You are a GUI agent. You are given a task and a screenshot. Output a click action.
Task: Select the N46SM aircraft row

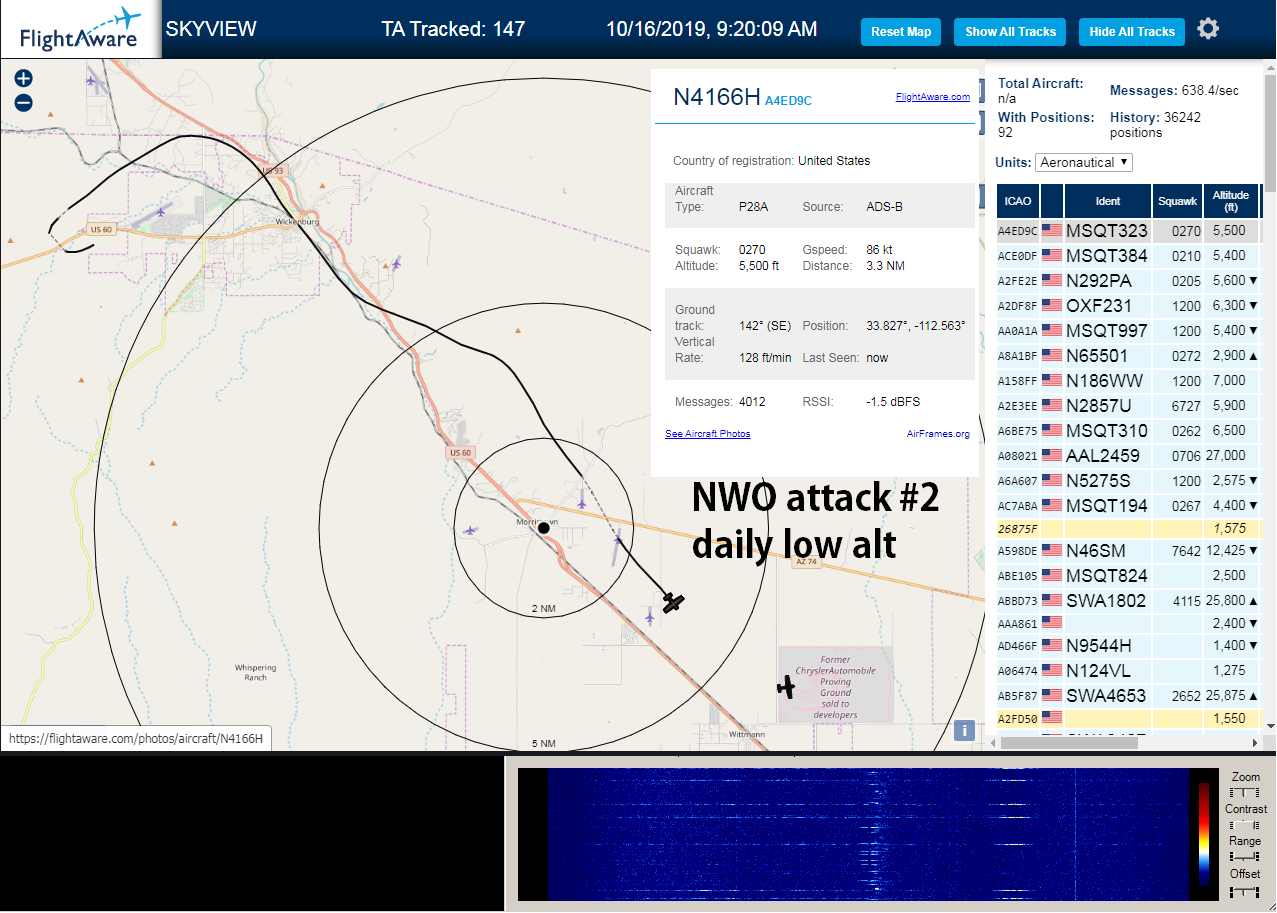tap(1128, 551)
